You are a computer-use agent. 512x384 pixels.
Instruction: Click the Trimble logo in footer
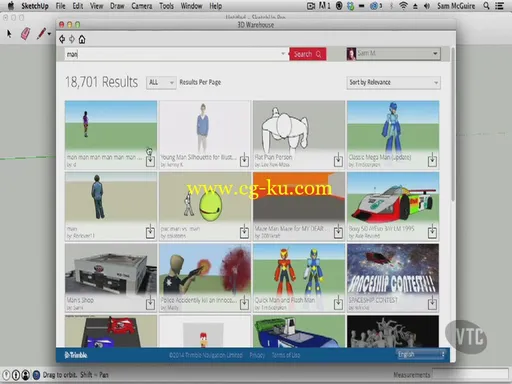pyautogui.click(x=76, y=355)
